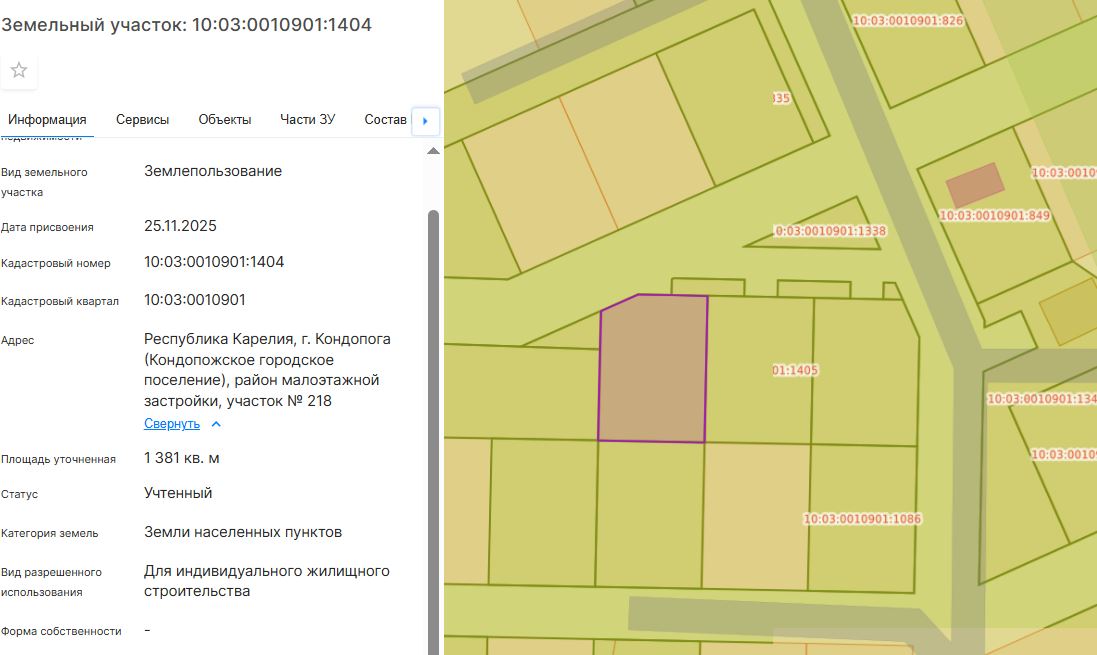
Task: Click parcel labeled 10:03:0010901:1086
Action: click(862, 519)
